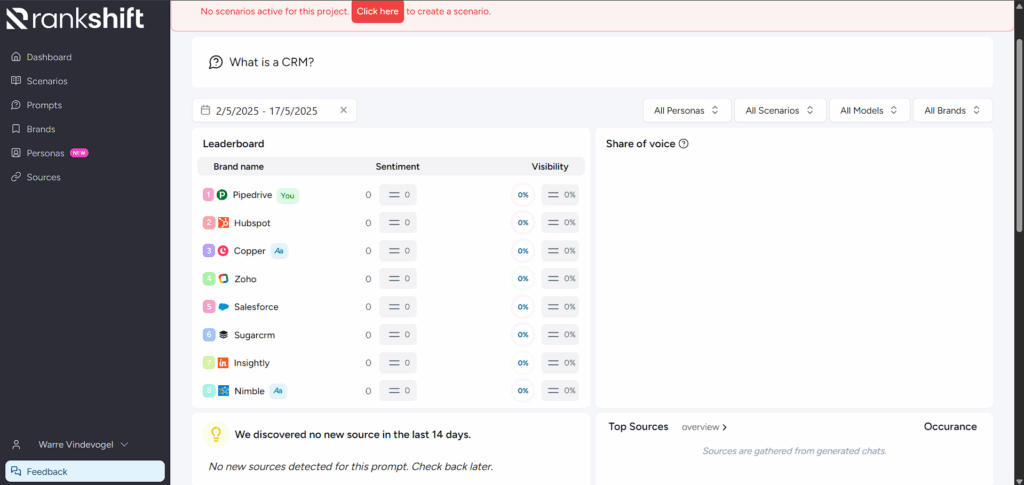Click the Pipedrive visibility 0% ring

523,195
